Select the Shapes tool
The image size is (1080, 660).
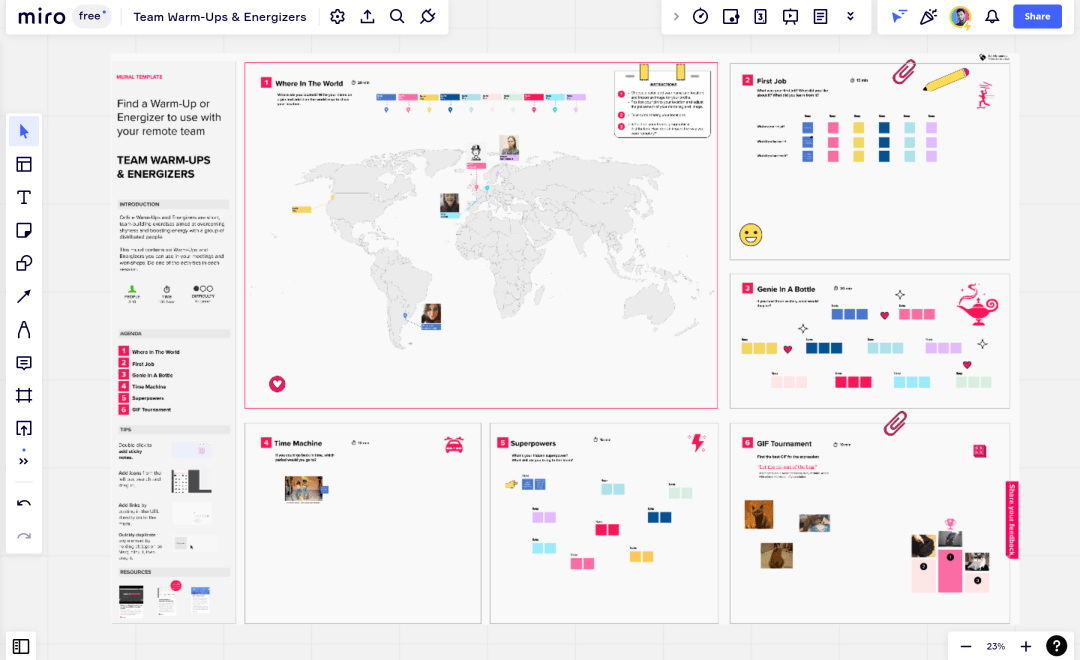(x=24, y=264)
